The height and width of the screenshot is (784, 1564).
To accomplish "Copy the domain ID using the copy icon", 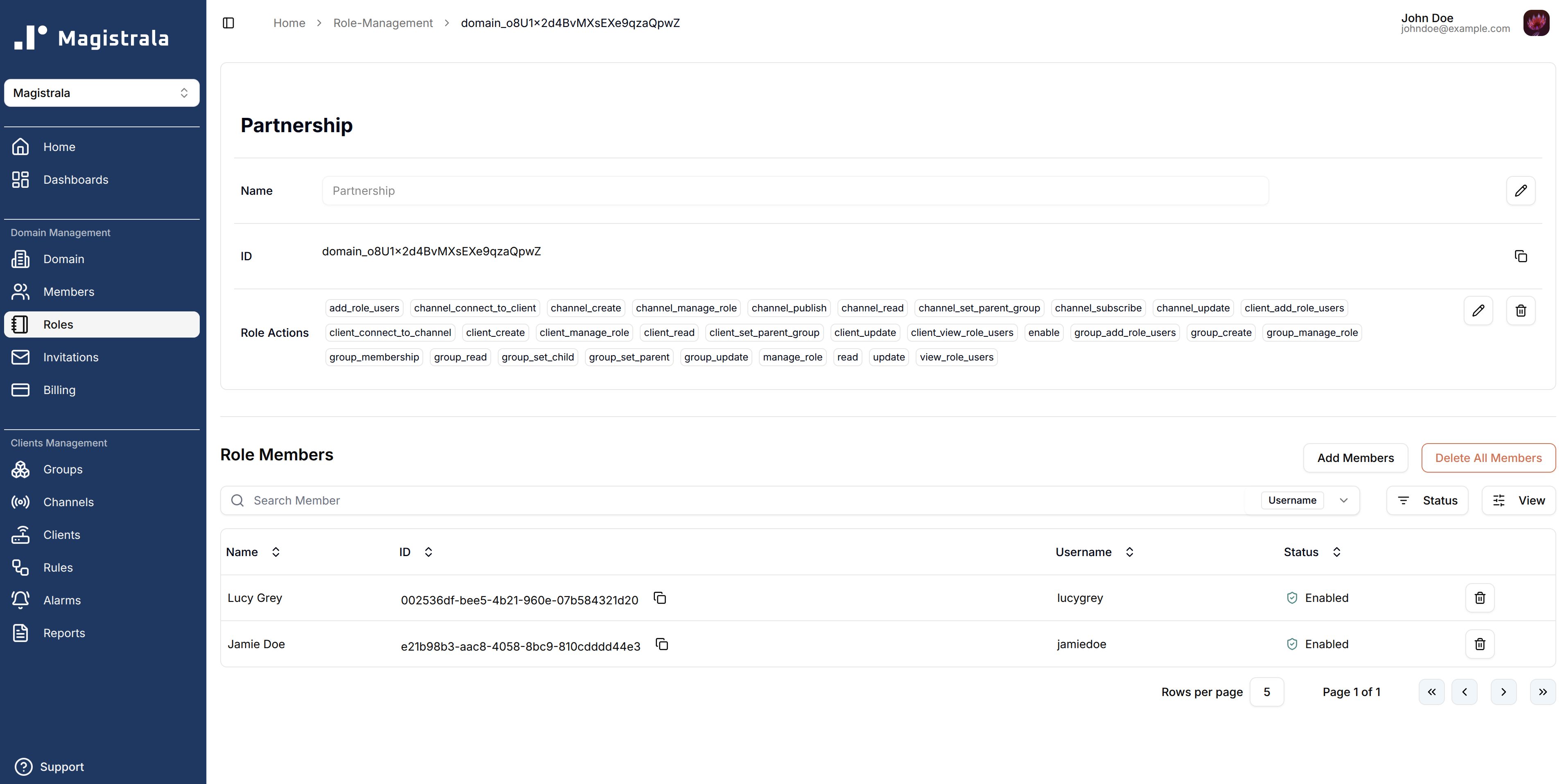I will 1520,256.
